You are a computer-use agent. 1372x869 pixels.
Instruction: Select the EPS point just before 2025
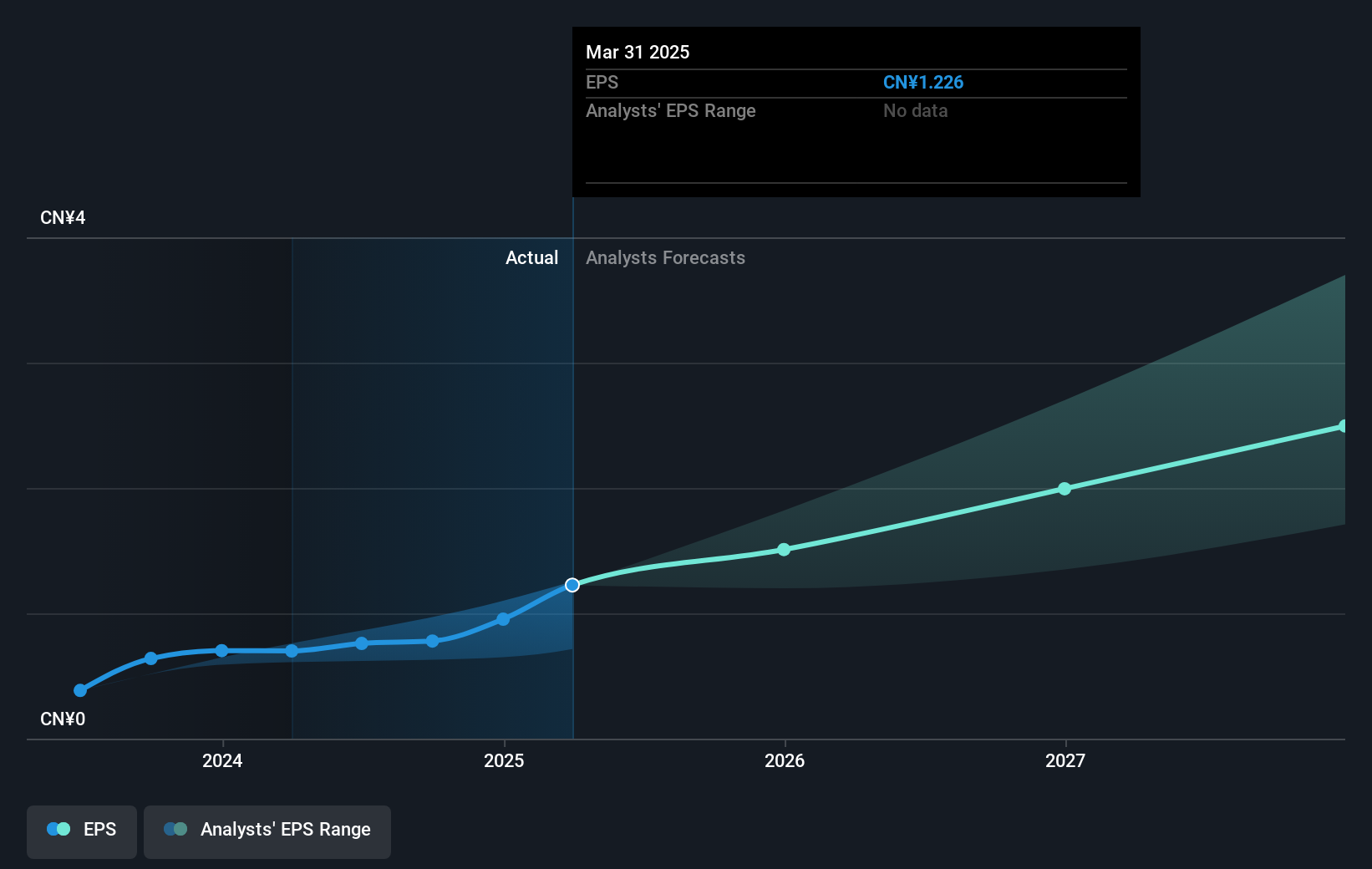(503, 619)
